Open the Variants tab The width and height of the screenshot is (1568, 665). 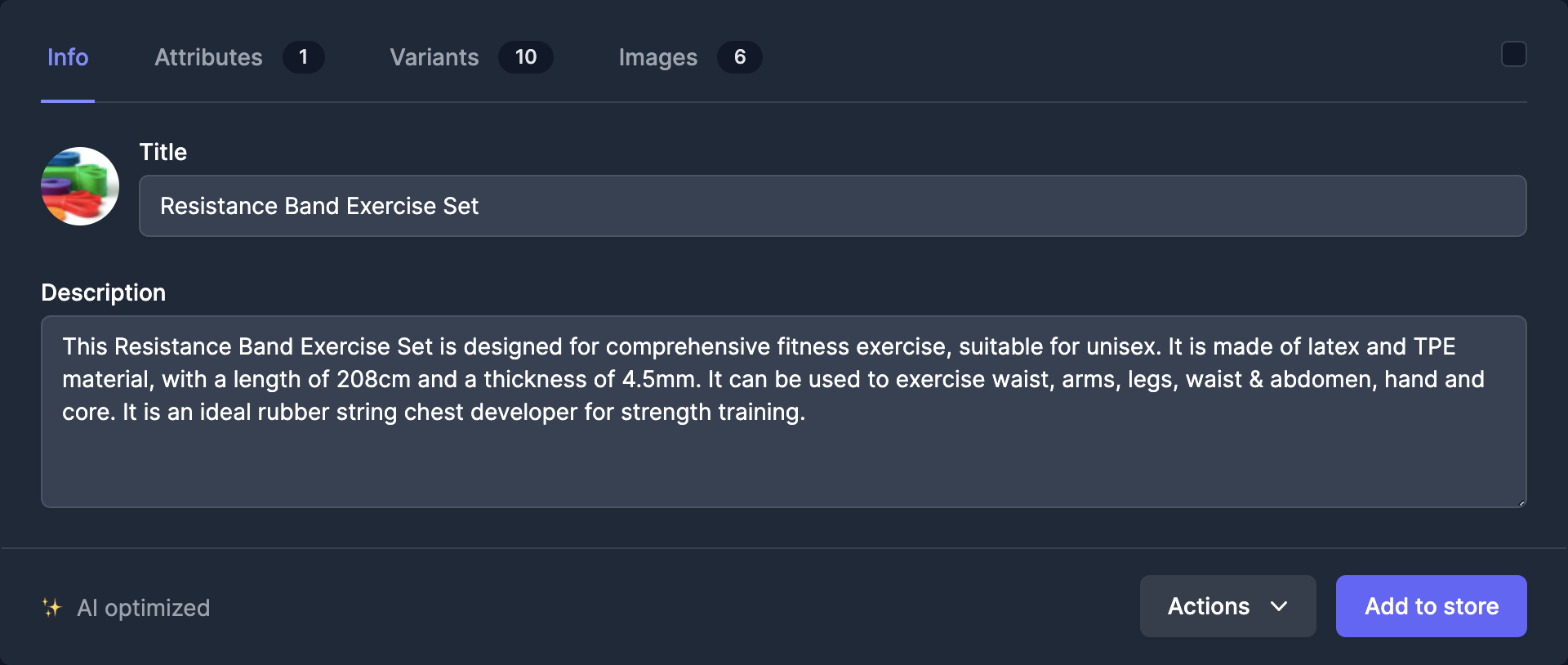point(434,57)
